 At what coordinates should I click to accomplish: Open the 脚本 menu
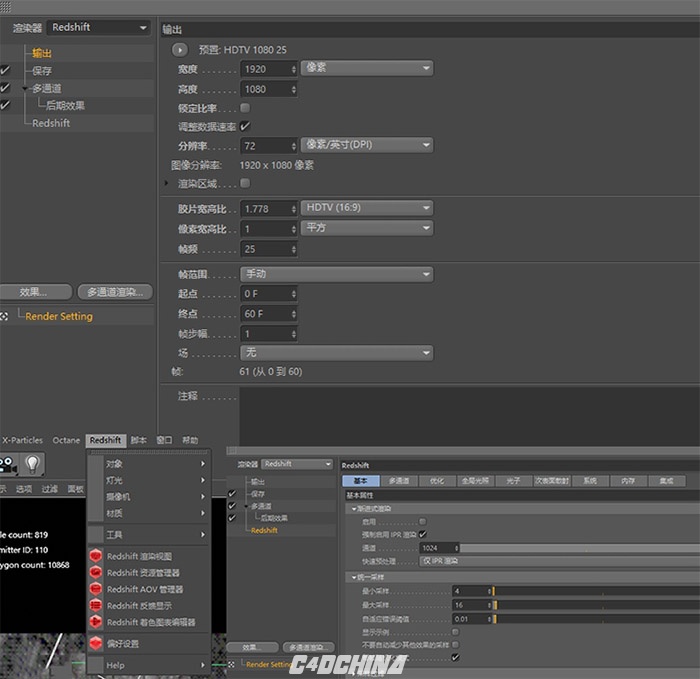(x=138, y=440)
